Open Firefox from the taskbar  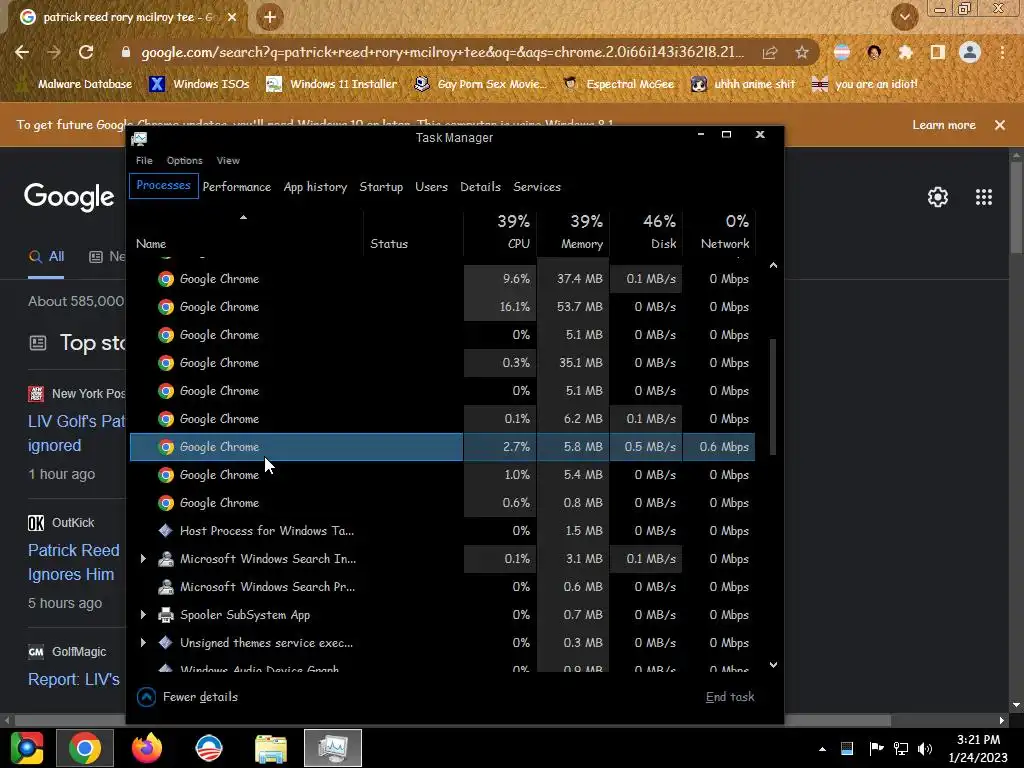(147, 748)
